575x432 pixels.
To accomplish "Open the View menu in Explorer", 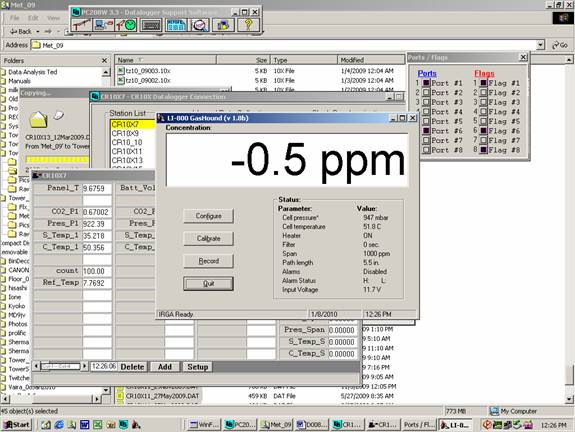I will point(53,18).
